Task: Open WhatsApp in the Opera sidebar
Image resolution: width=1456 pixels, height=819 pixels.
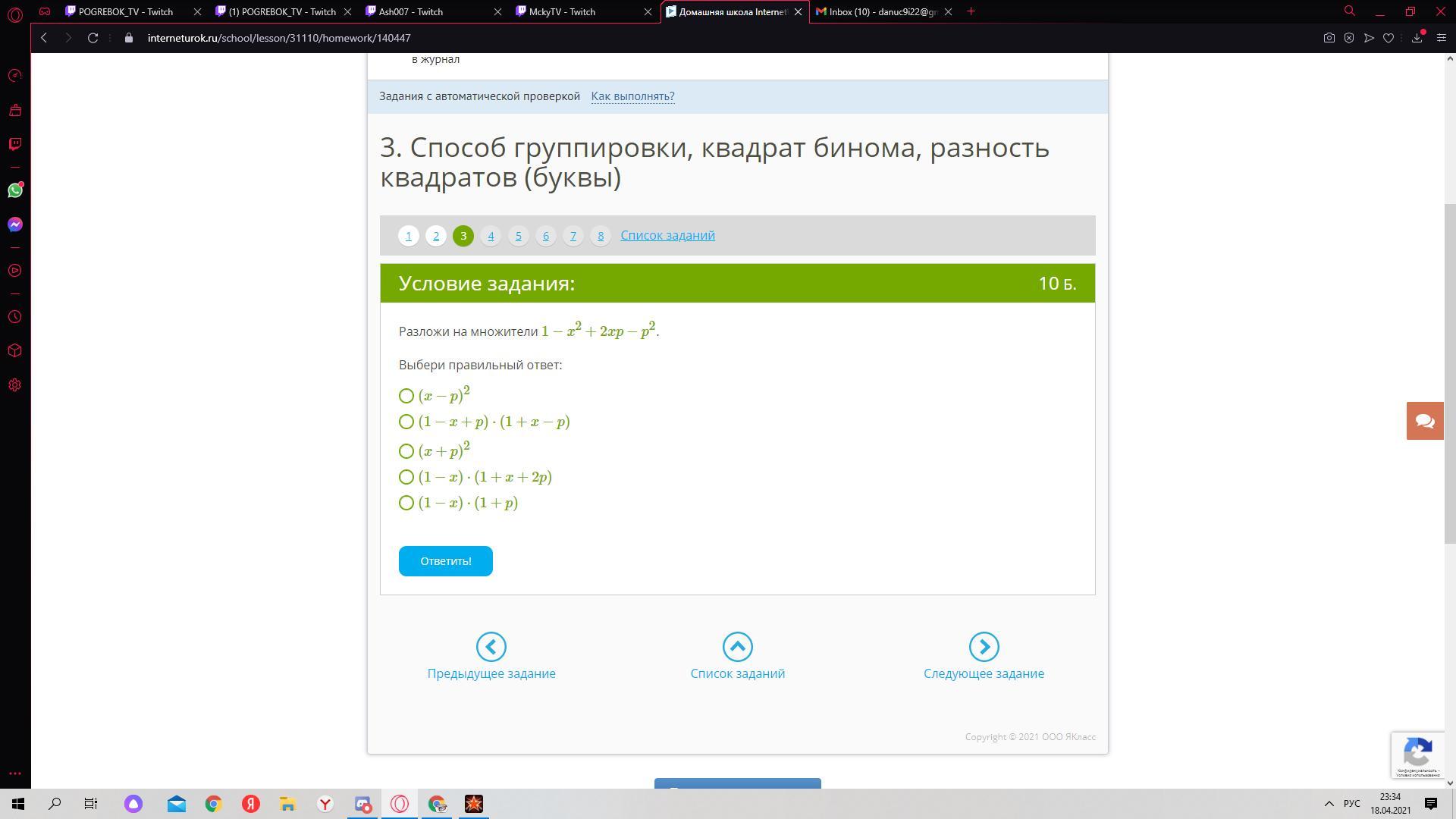Action: pos(15,190)
